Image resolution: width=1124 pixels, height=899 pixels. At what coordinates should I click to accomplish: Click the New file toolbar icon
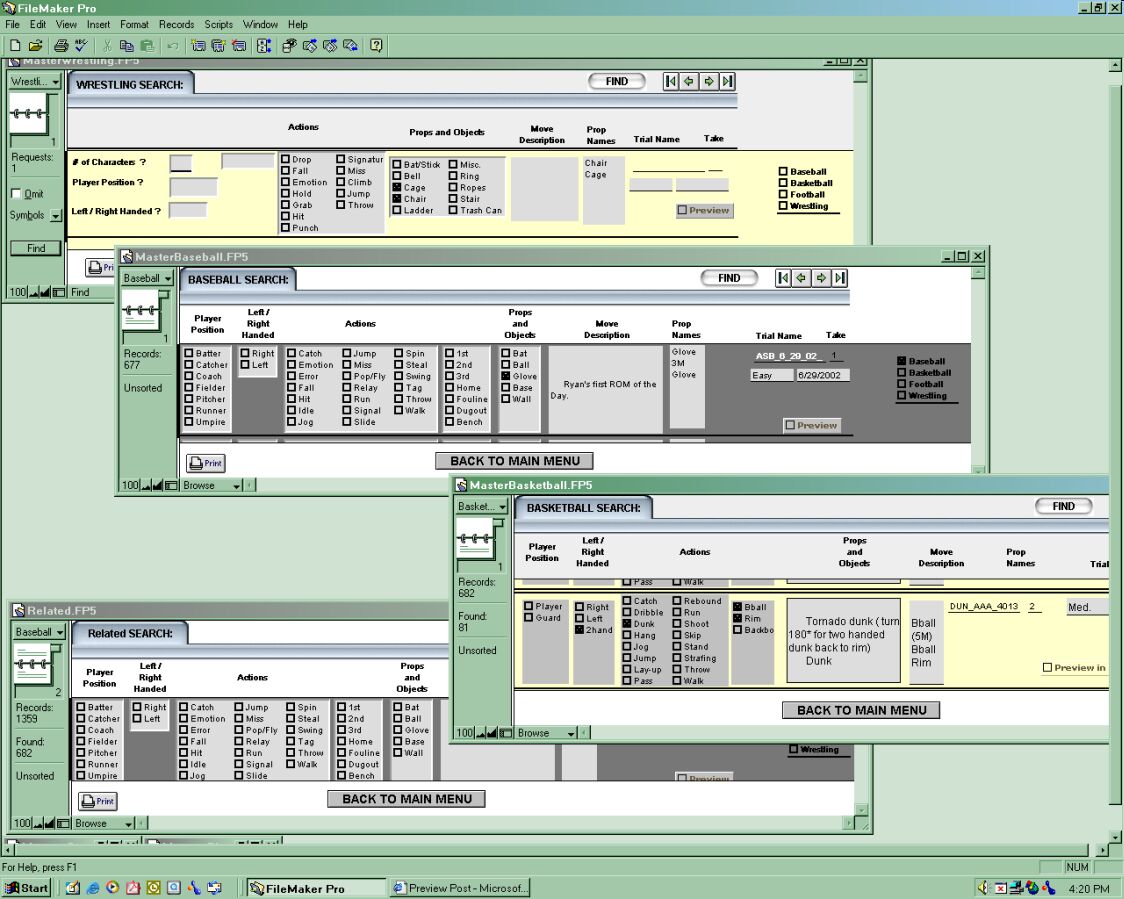tap(15, 45)
